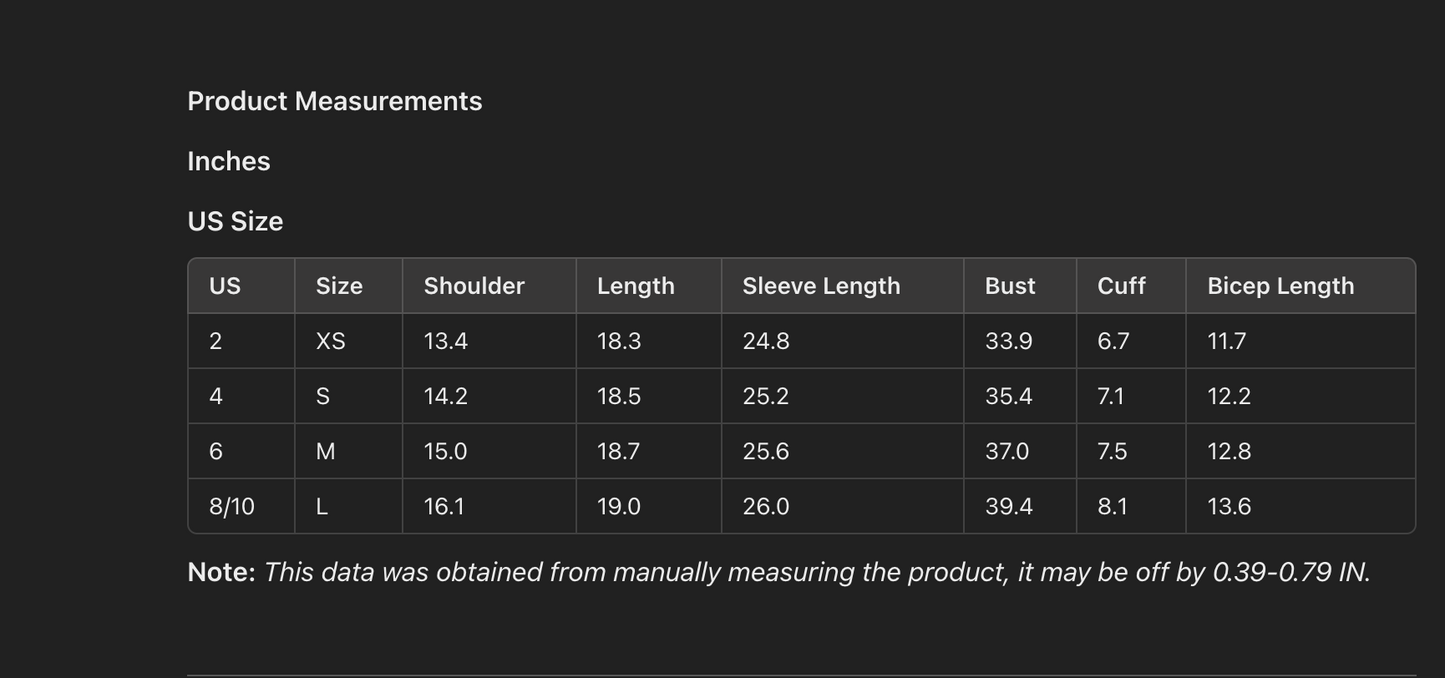Click the Shoulder column header
Viewport: 1445px width, 678px height.
(474, 286)
